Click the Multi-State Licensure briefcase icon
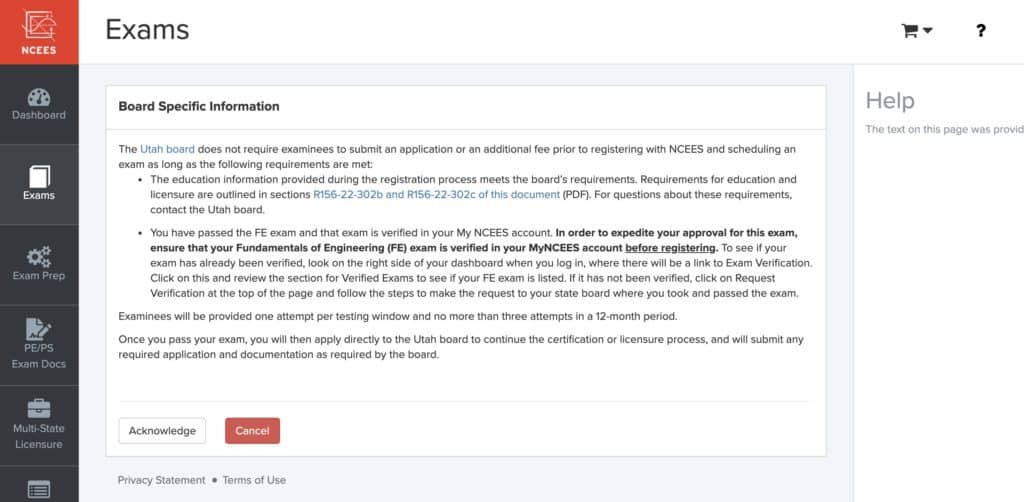Viewport: 1024px width, 502px height. [39, 409]
